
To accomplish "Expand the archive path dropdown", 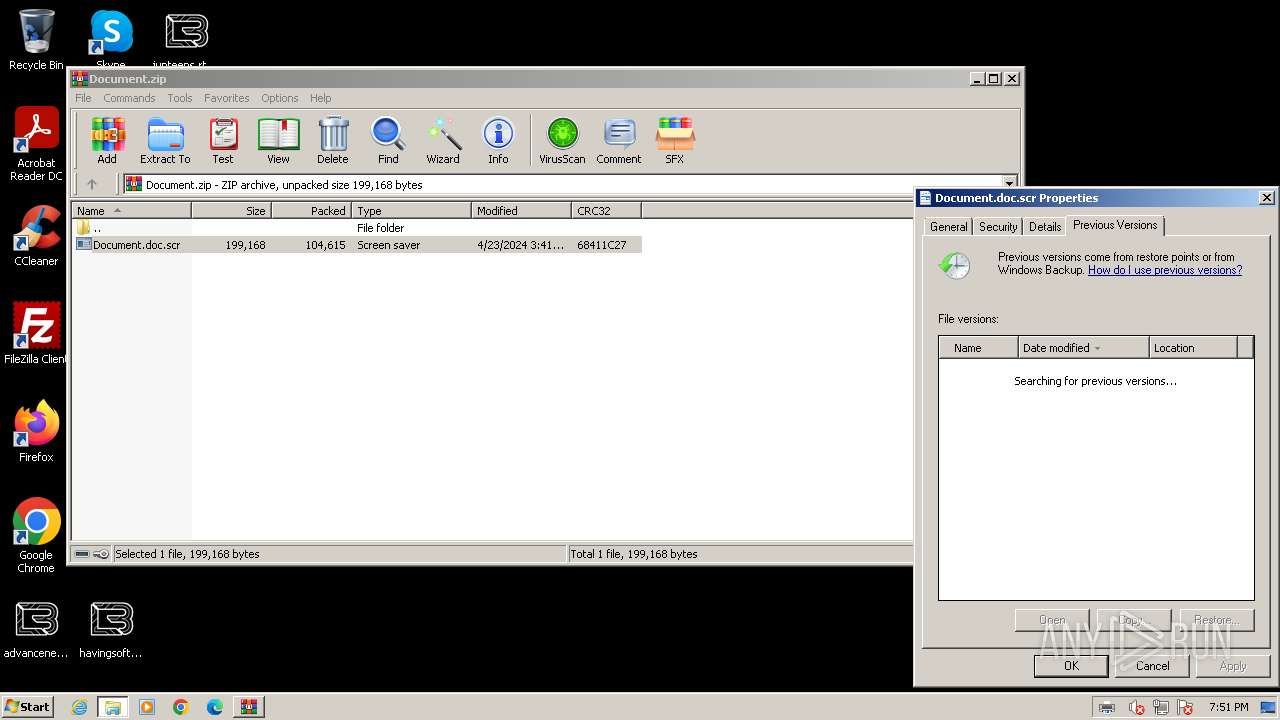I will (1009, 184).
